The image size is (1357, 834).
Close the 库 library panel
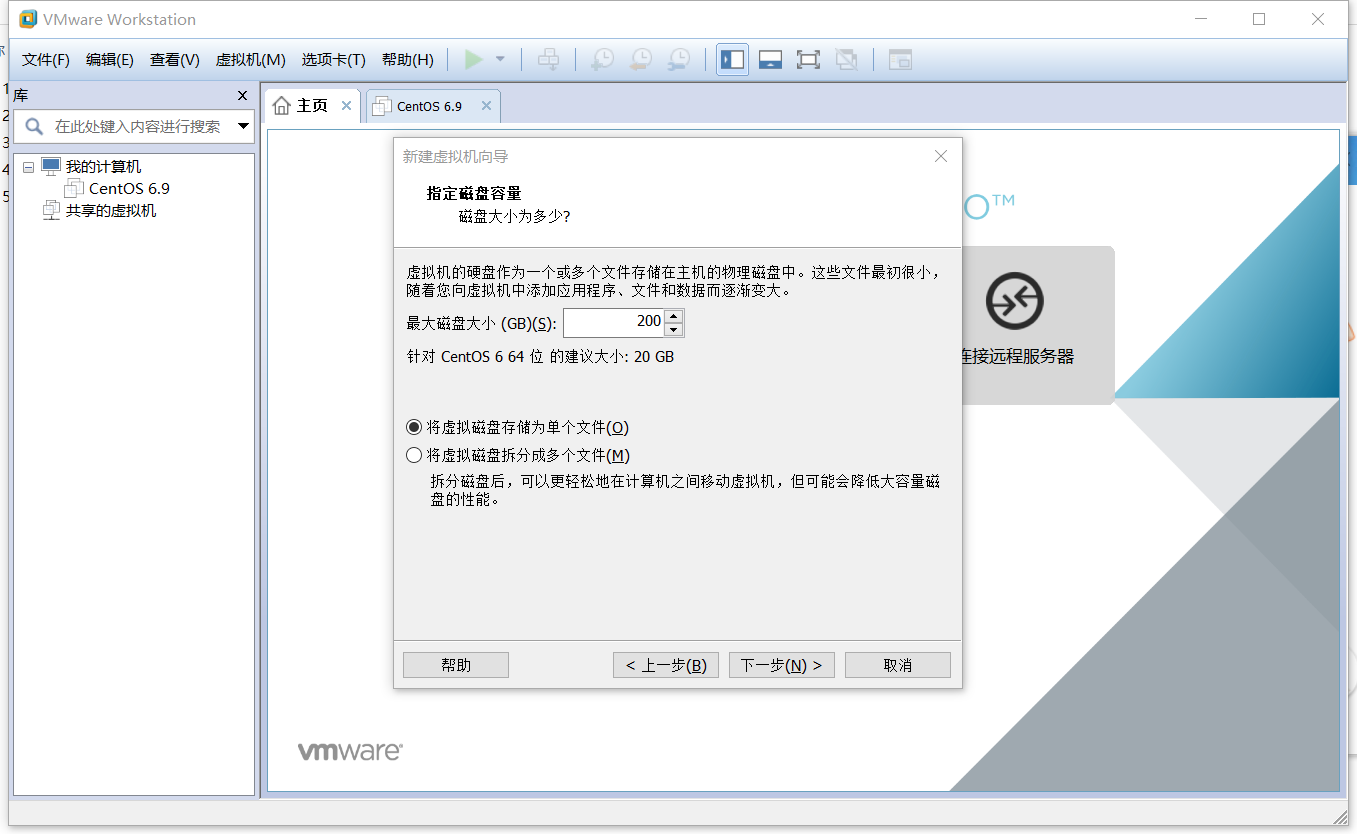click(x=242, y=95)
